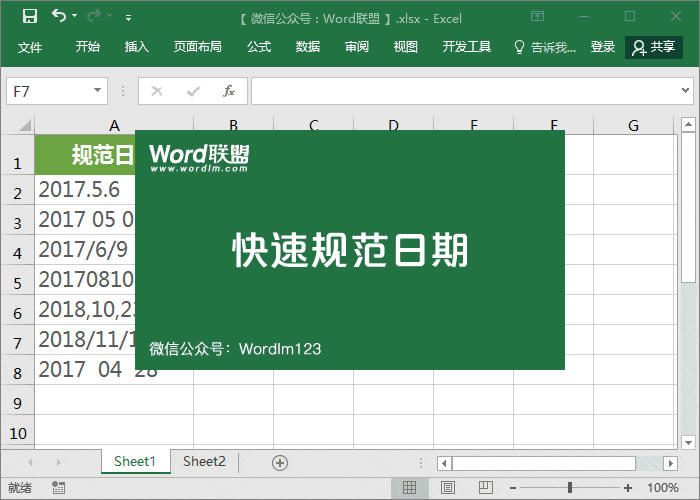Open the Share button with person icon
The height and width of the screenshot is (500, 700).
tap(653, 47)
